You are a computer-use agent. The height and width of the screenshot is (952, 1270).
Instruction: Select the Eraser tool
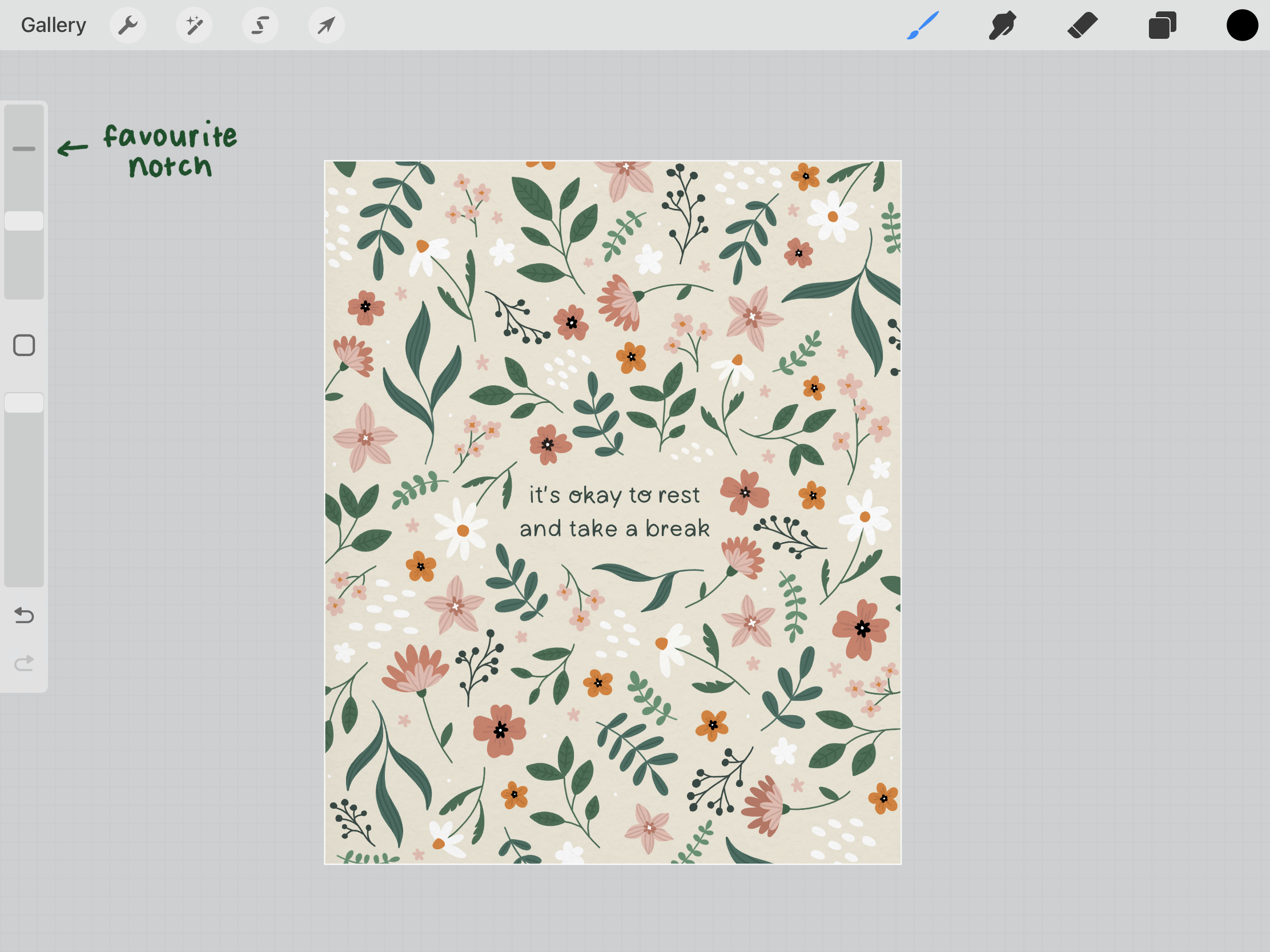click(1082, 25)
